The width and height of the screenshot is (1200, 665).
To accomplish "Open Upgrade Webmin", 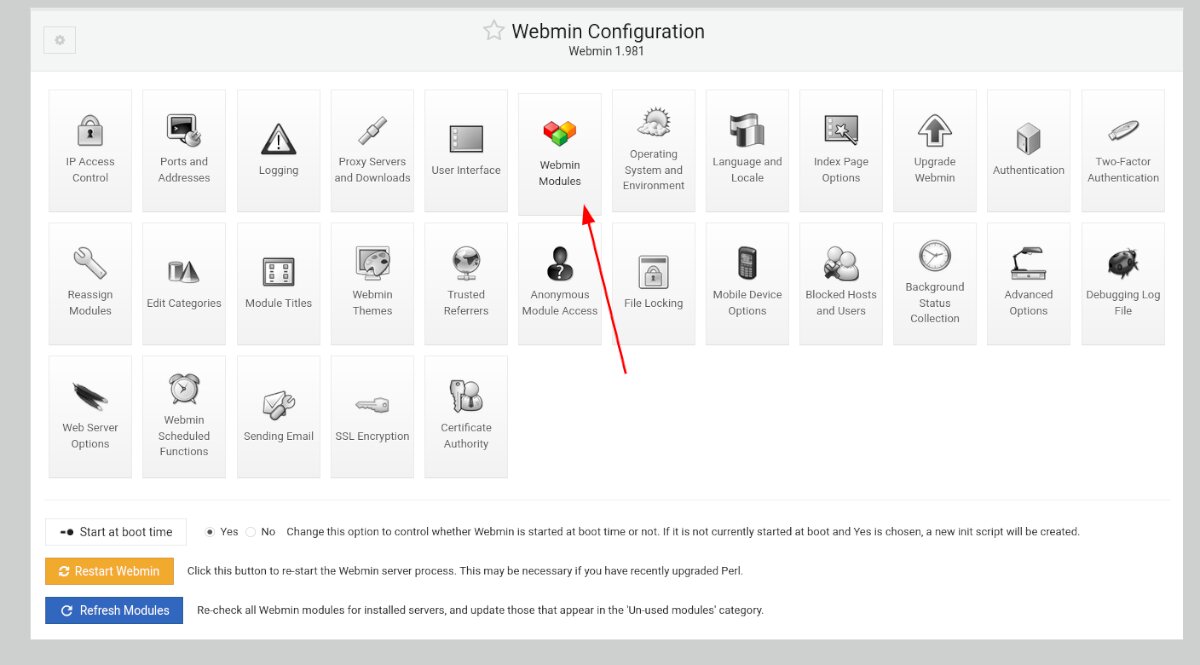I will click(x=935, y=150).
